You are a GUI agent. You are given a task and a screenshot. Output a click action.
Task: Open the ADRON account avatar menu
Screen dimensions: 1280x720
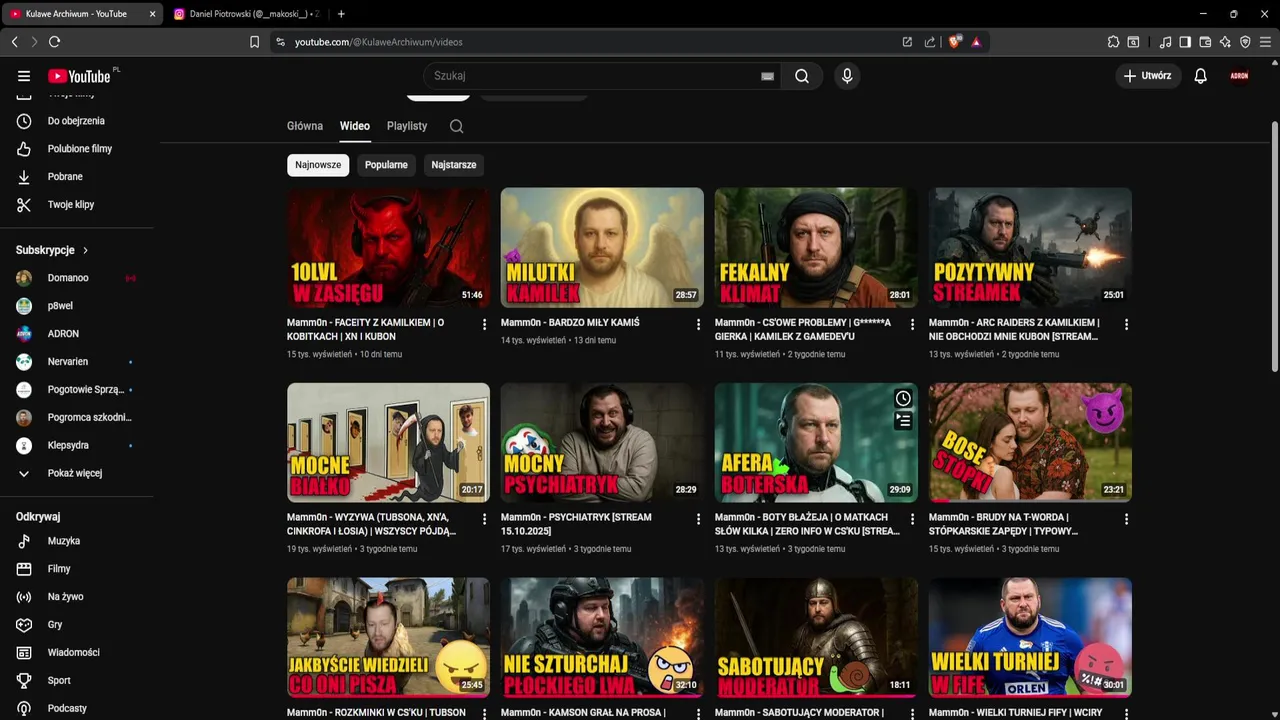pos(1239,76)
